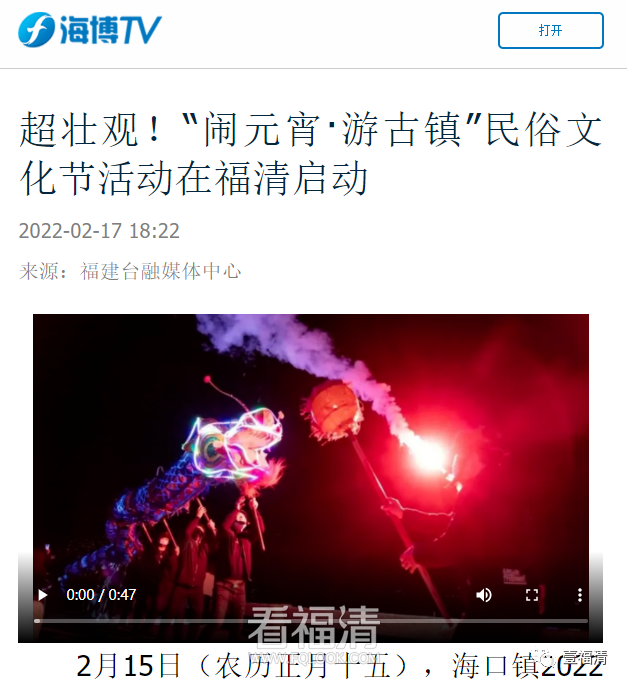Click the progress bar handle at the start
The width and height of the screenshot is (627, 685).
click(x=37, y=621)
